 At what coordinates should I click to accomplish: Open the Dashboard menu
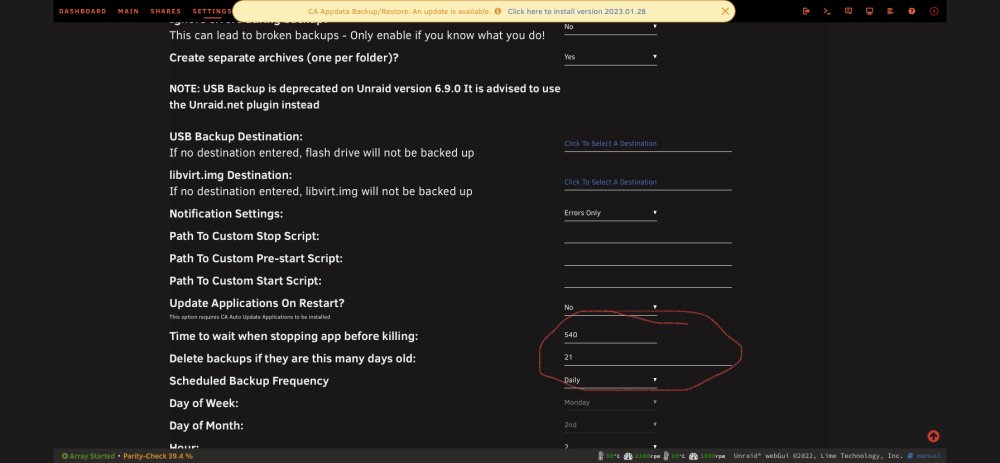(82, 11)
